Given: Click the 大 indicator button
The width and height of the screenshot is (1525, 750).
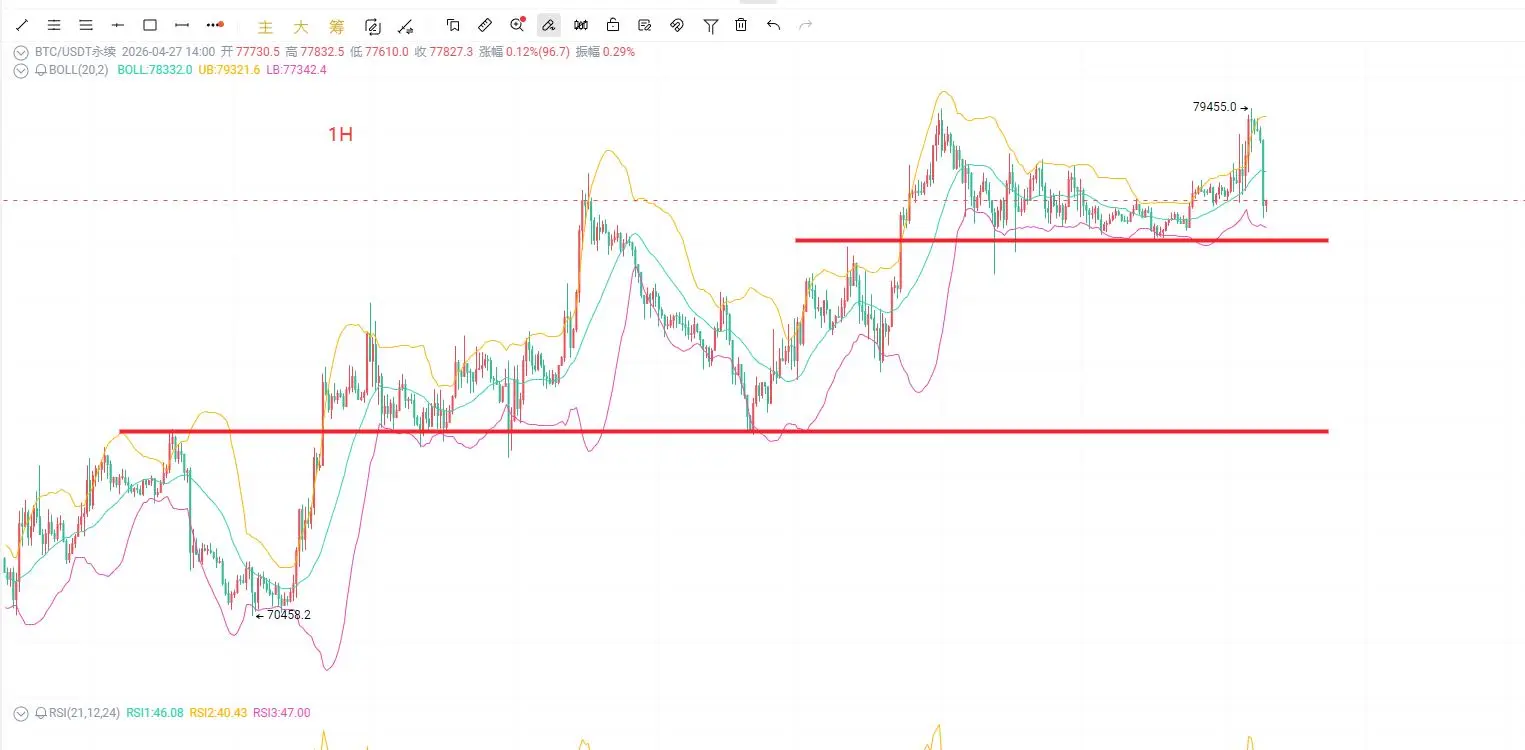Looking at the screenshot, I should 301,27.
